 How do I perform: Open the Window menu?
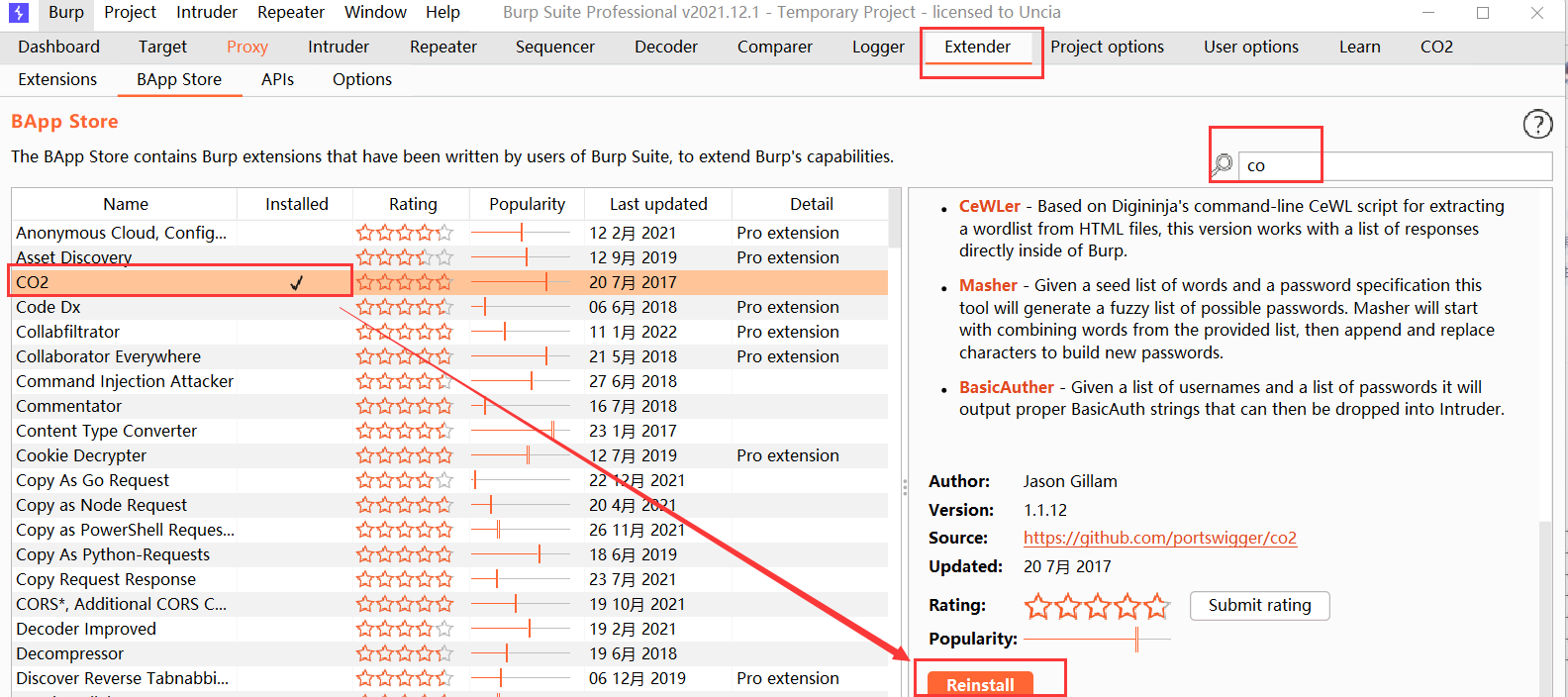point(375,12)
